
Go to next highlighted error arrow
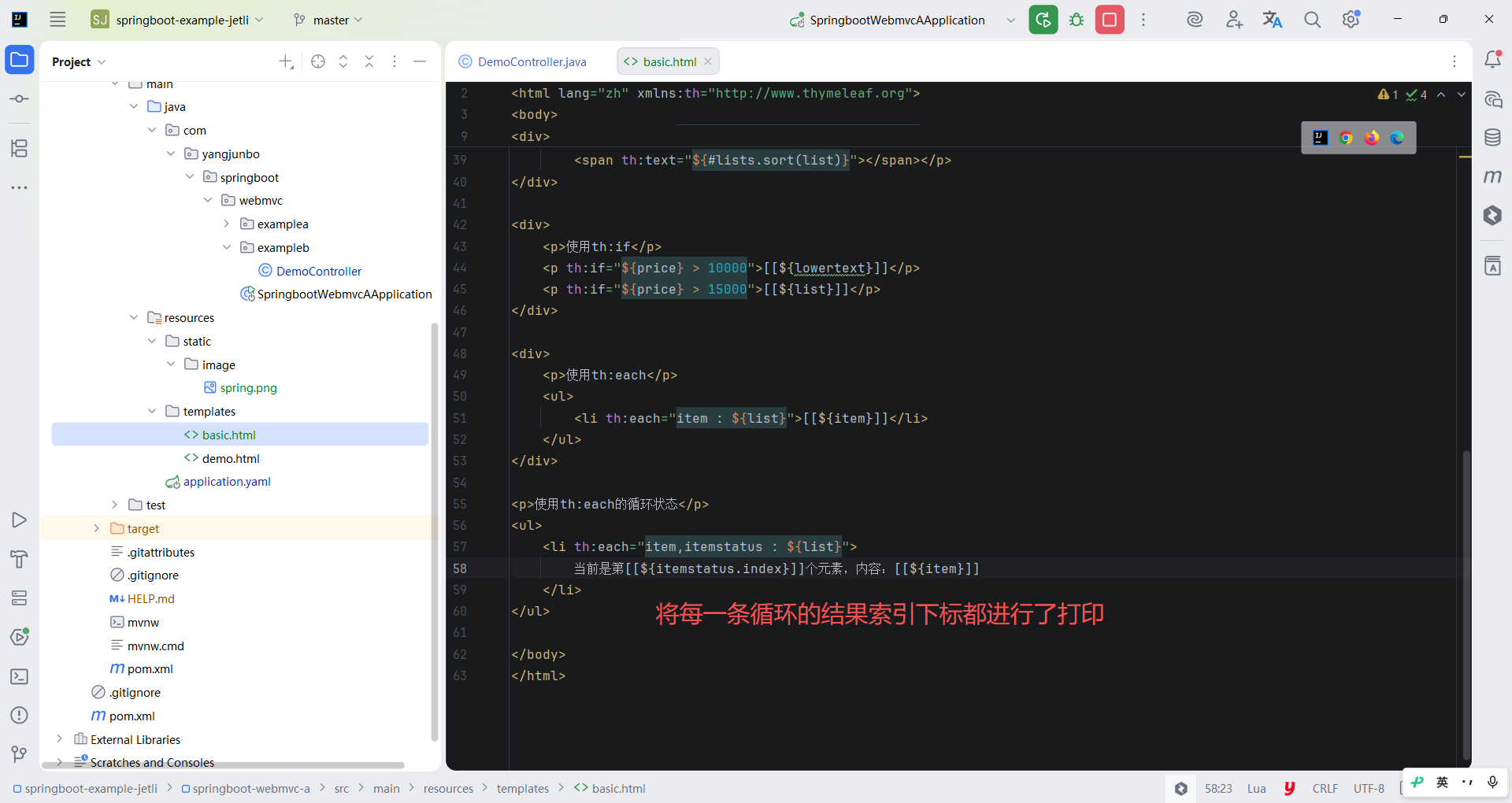coord(1461,94)
